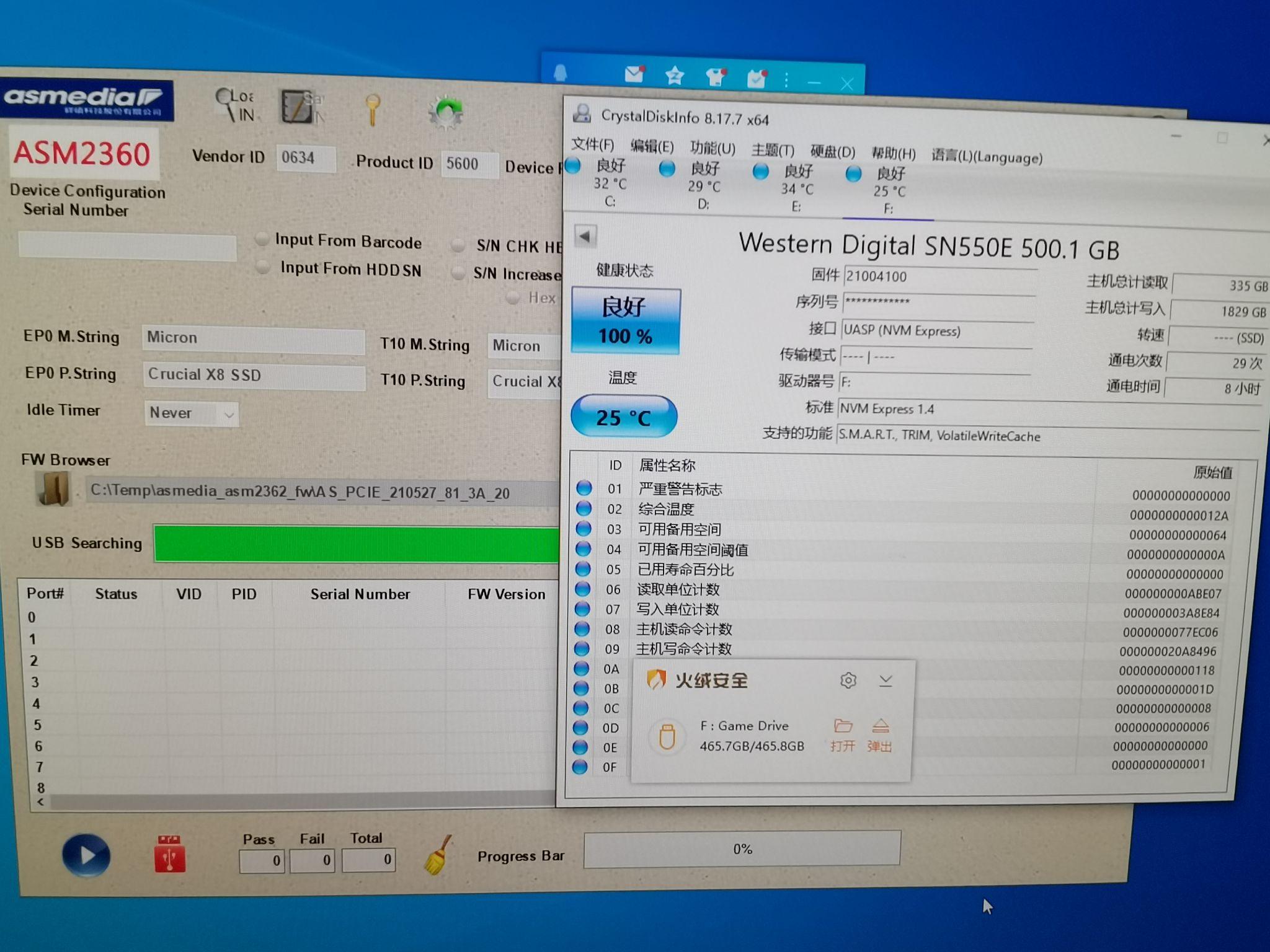Click the FW Browser folder icon
The image size is (1270, 952).
[53, 489]
